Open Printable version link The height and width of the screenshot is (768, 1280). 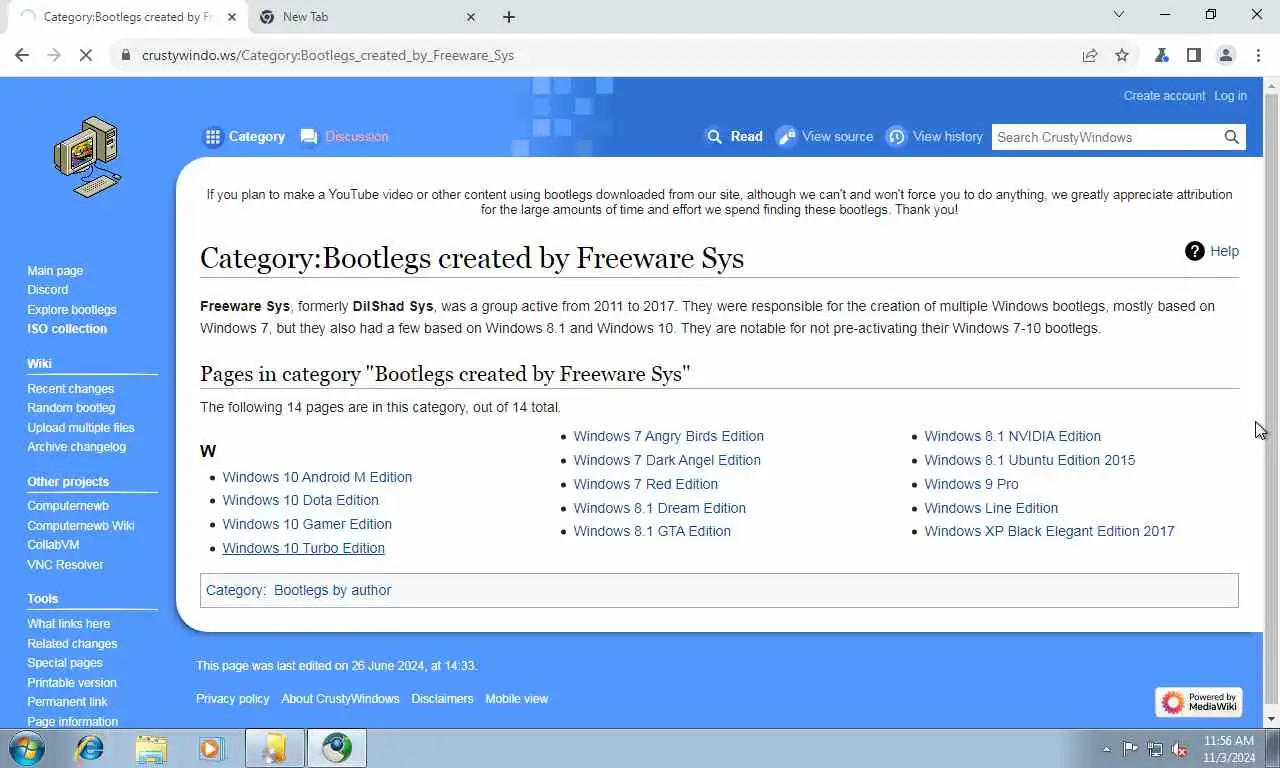point(72,683)
